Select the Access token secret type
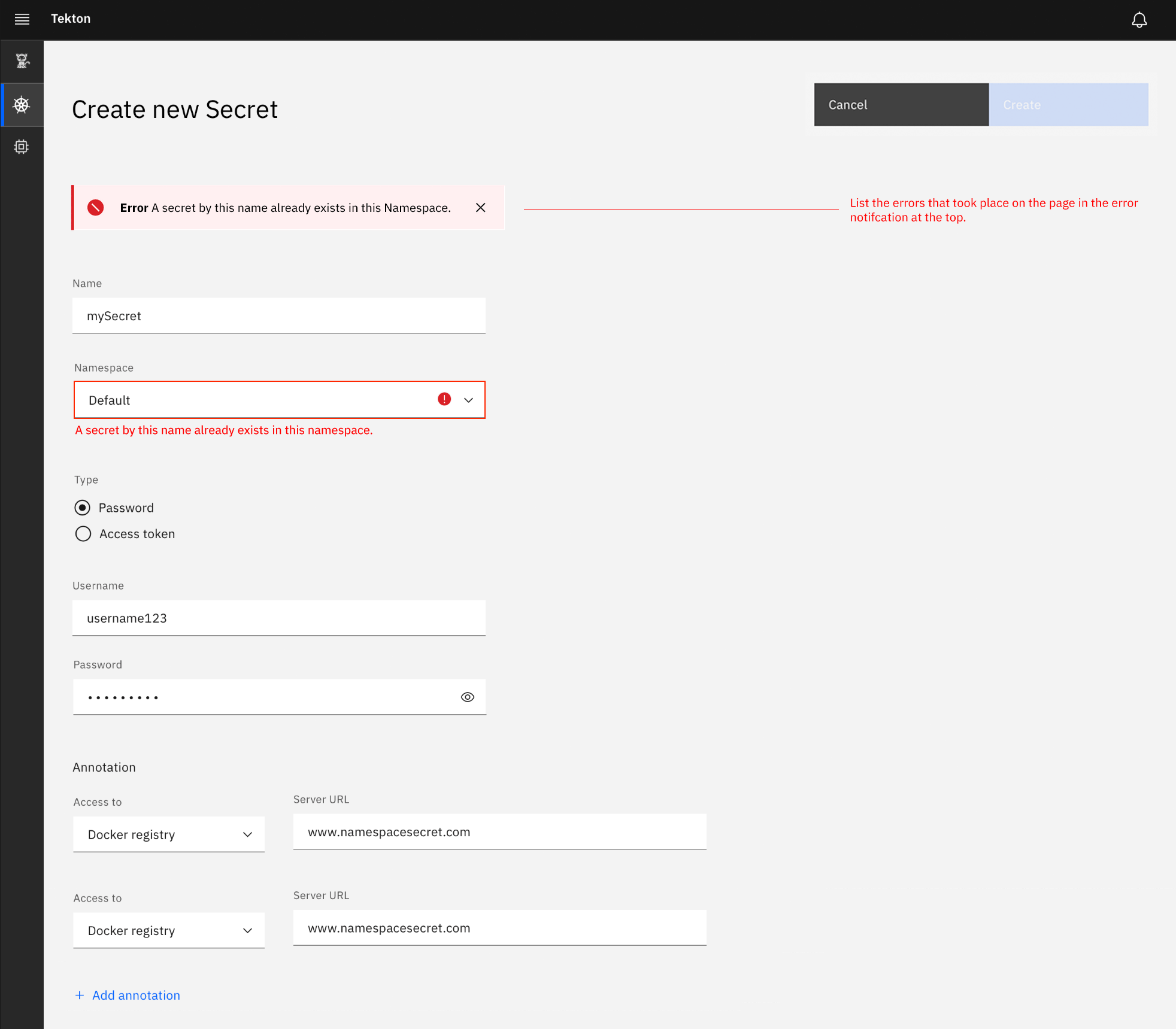 (83, 533)
